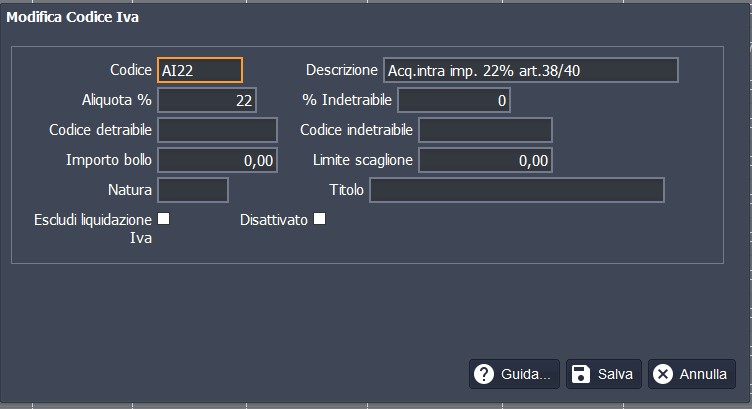Viewport: 752px width, 409px height.
Task: Click the Codice indetraibile field
Action: pyautogui.click(x=485, y=130)
